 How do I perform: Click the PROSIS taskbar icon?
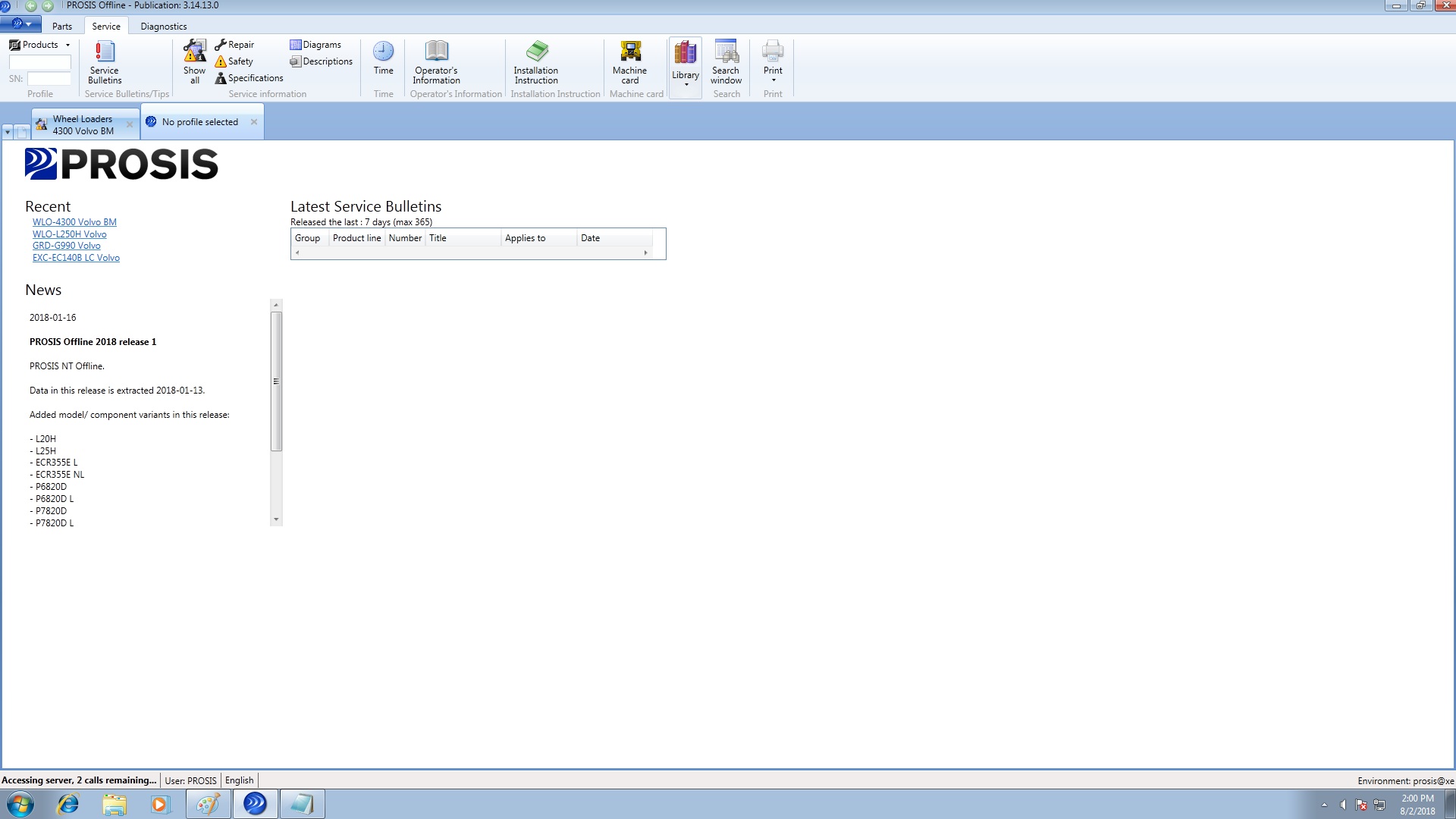[x=255, y=804]
